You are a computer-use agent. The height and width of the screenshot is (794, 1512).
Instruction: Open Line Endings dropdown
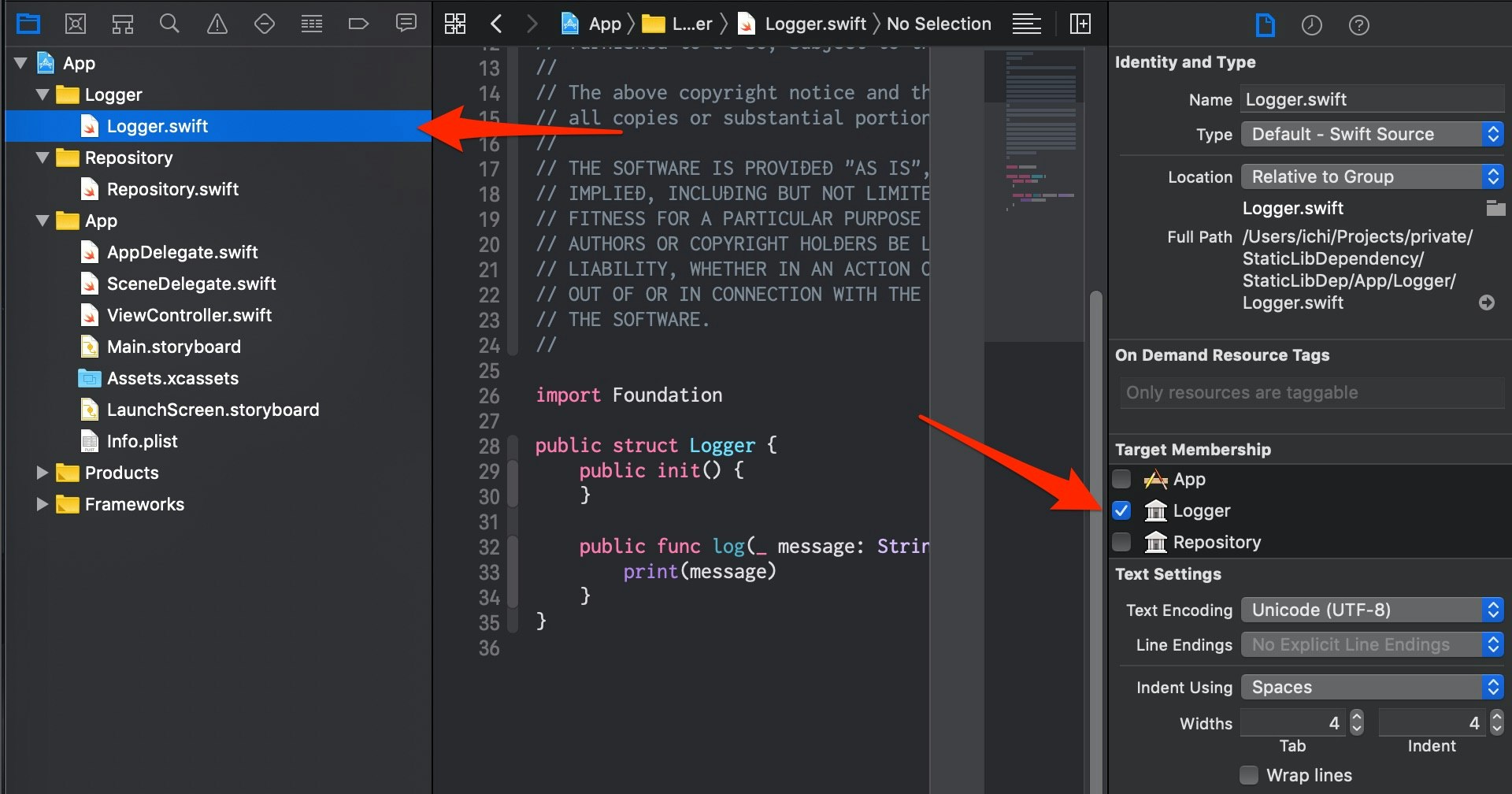tap(1373, 644)
